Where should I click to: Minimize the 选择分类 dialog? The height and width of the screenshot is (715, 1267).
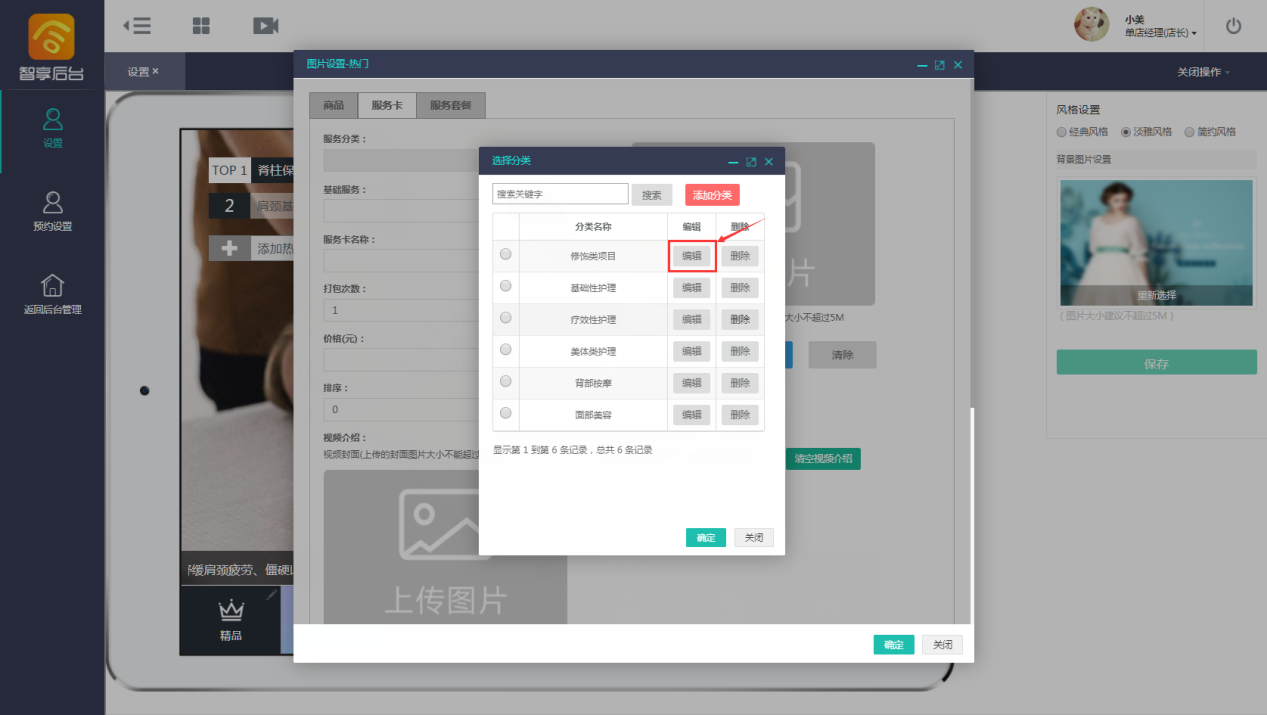click(x=733, y=161)
